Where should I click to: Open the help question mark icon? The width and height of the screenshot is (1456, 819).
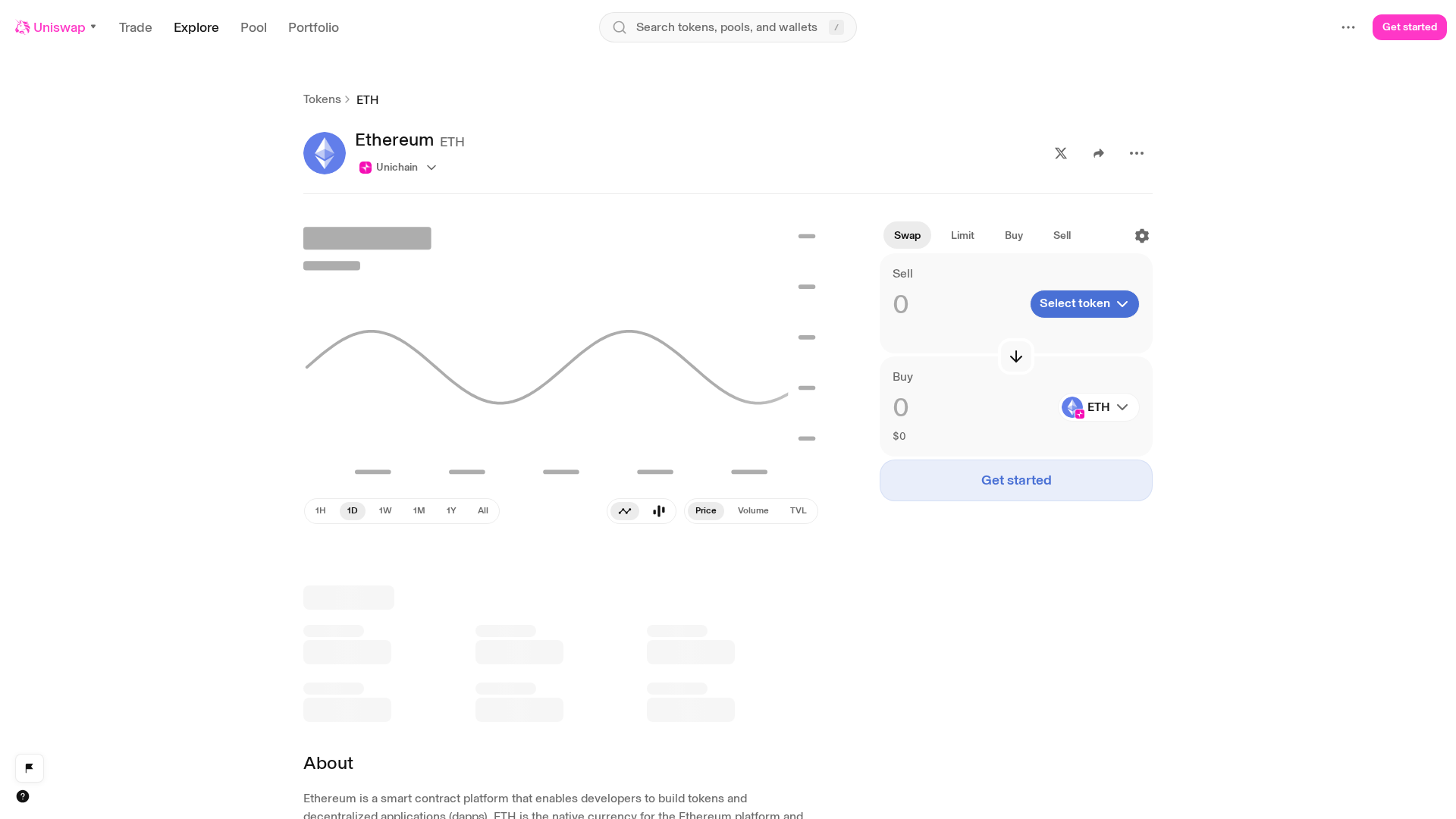pyautogui.click(x=23, y=796)
